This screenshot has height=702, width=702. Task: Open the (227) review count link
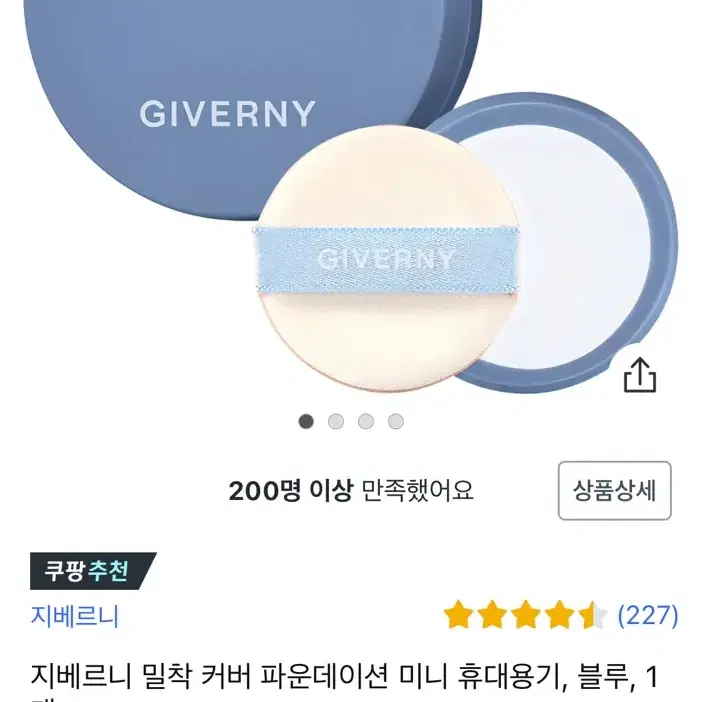coord(648,615)
